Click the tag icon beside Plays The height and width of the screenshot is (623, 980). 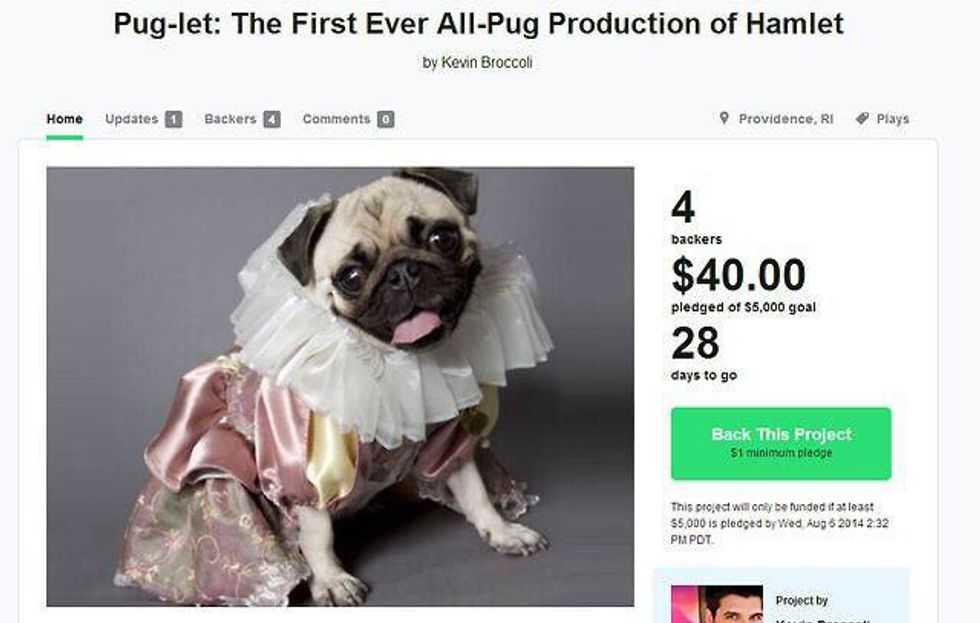pos(861,118)
